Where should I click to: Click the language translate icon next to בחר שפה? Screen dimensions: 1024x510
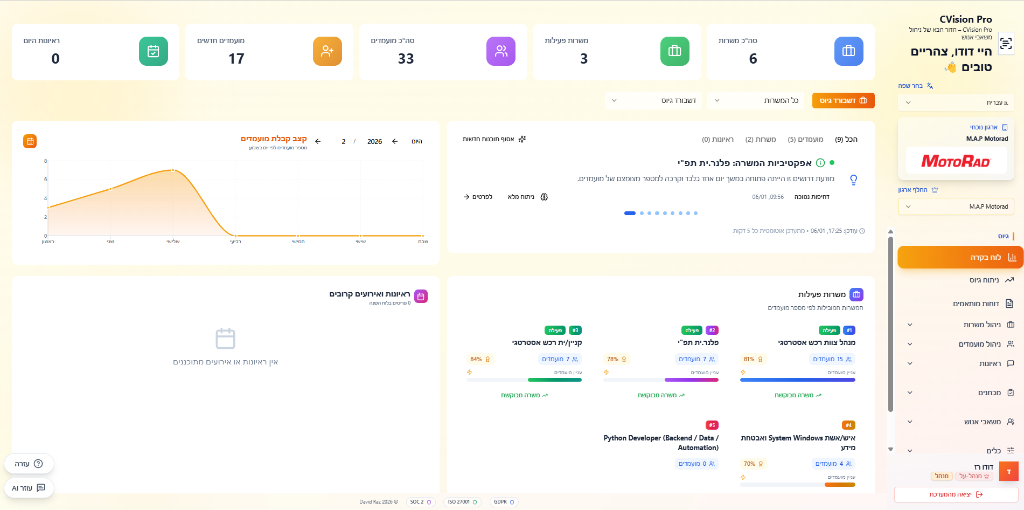[x=930, y=86]
